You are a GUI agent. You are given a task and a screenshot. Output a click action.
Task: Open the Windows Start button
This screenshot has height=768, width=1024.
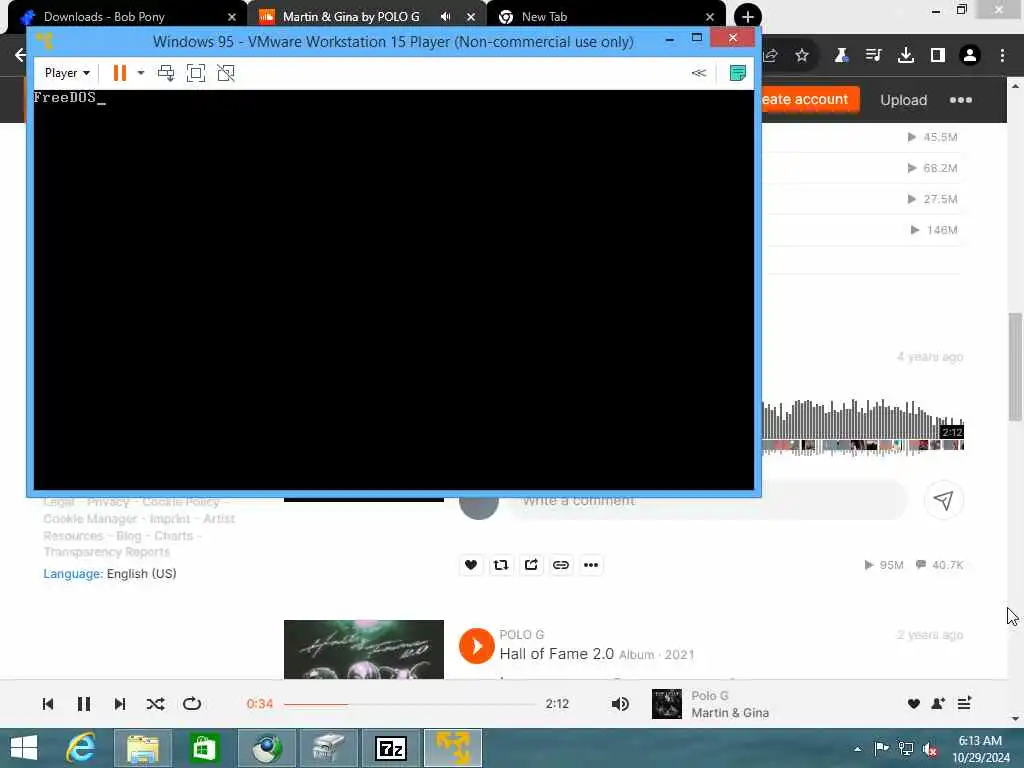24,748
